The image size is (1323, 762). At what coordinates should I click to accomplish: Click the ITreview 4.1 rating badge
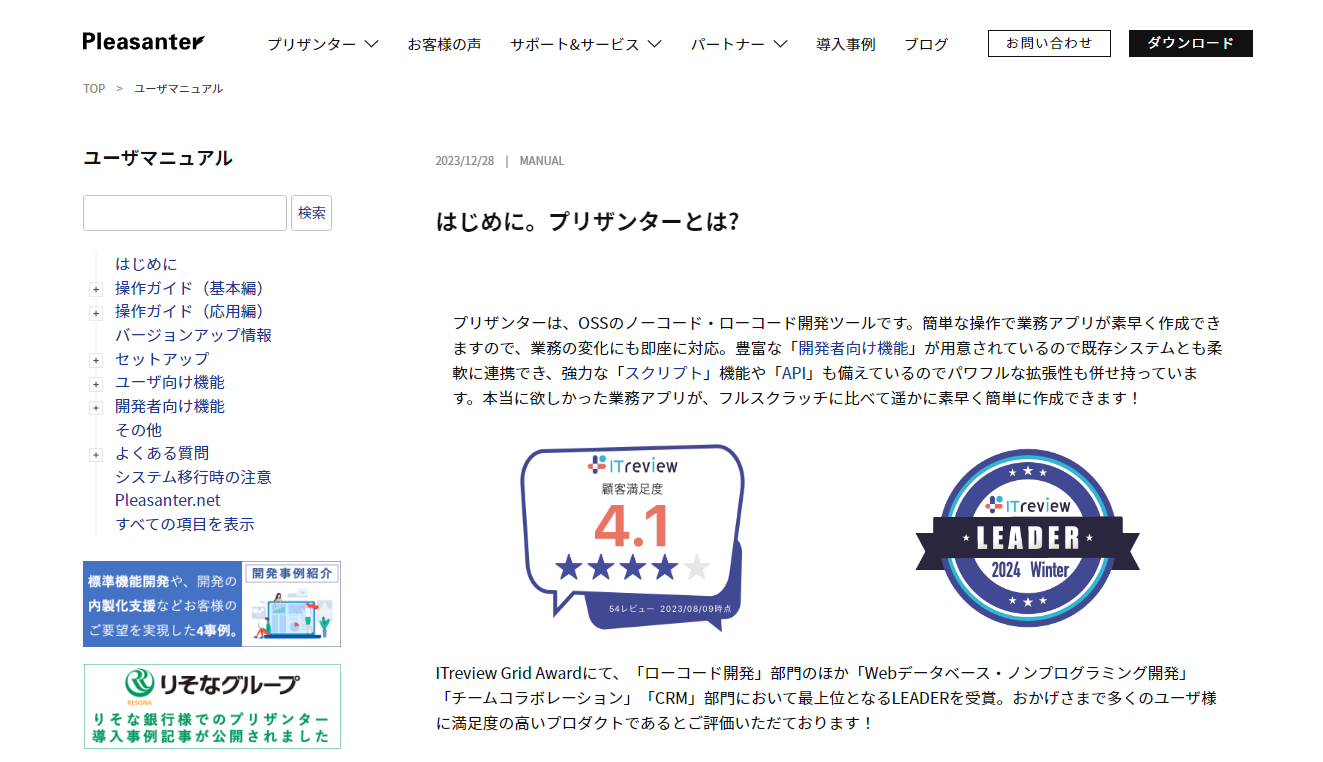point(634,538)
